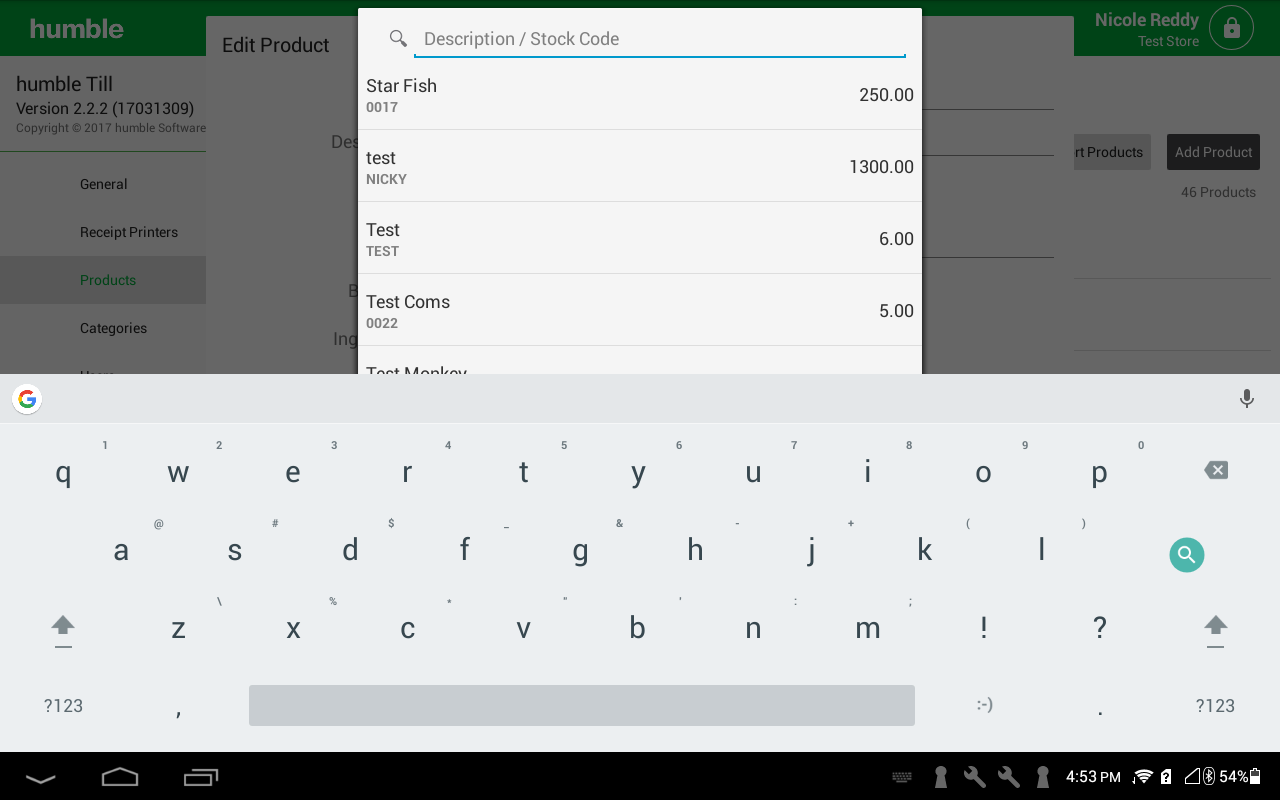This screenshot has width=1280, height=800.
Task: Tap the letter n key
Action: (753, 628)
